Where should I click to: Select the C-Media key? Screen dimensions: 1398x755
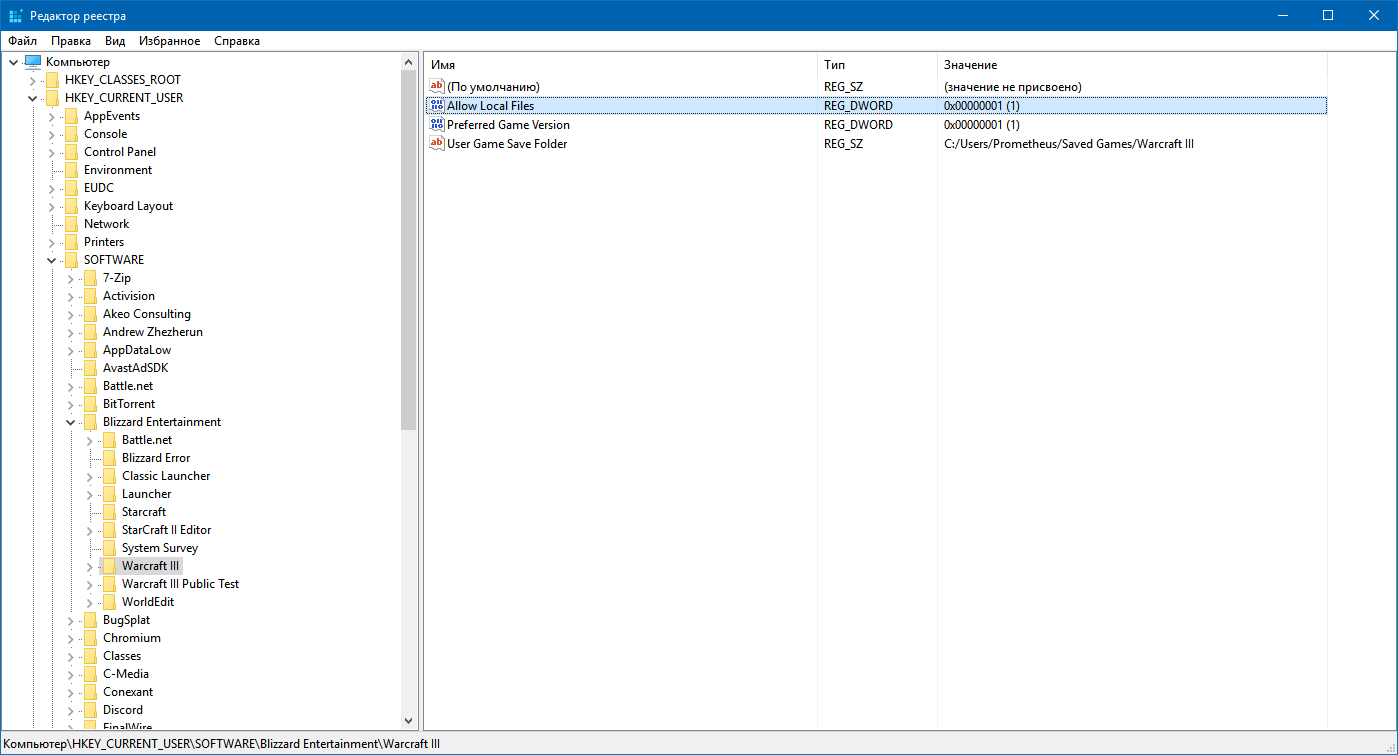click(x=126, y=674)
